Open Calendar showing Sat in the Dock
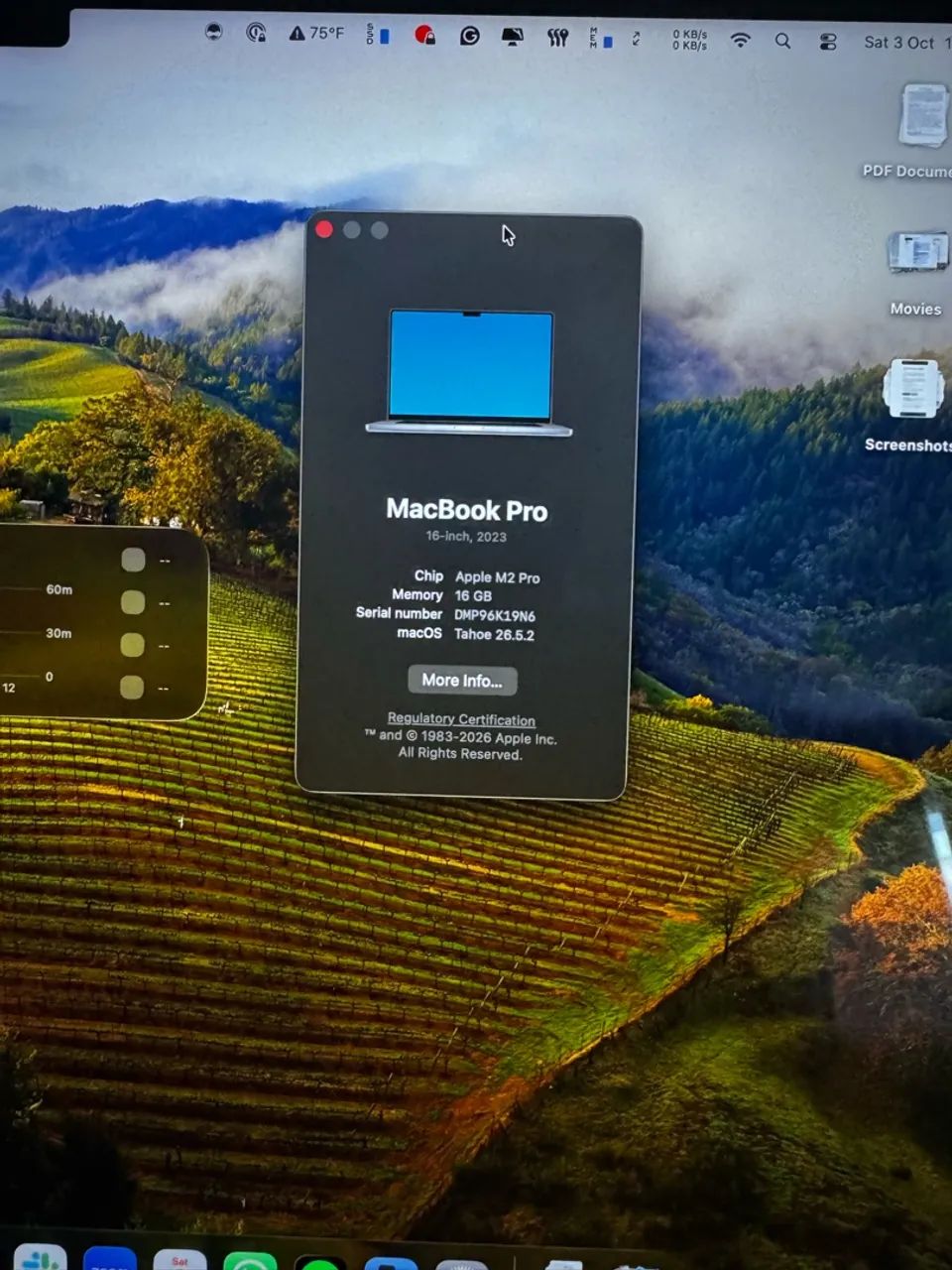The width and height of the screenshot is (952, 1270). coord(179,1259)
